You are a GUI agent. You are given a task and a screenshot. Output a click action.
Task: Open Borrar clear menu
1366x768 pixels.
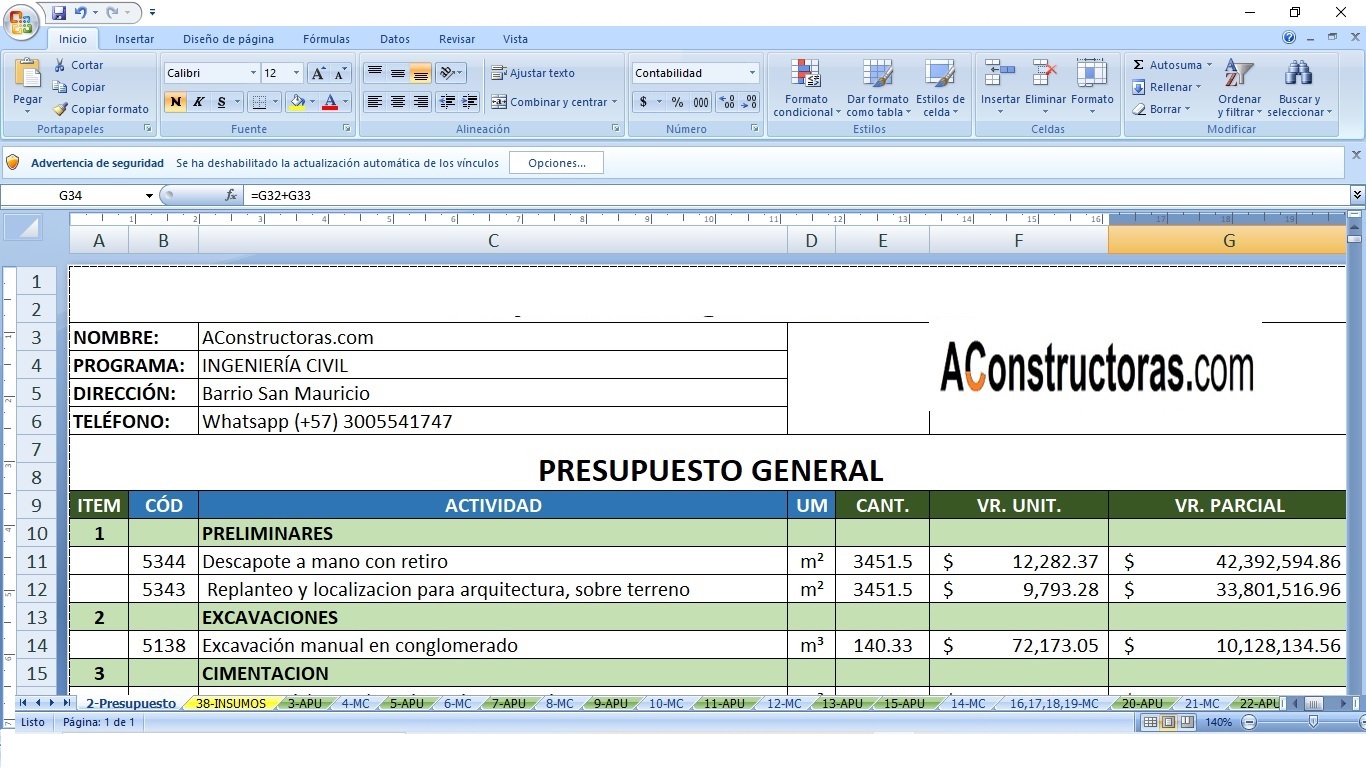(1162, 109)
